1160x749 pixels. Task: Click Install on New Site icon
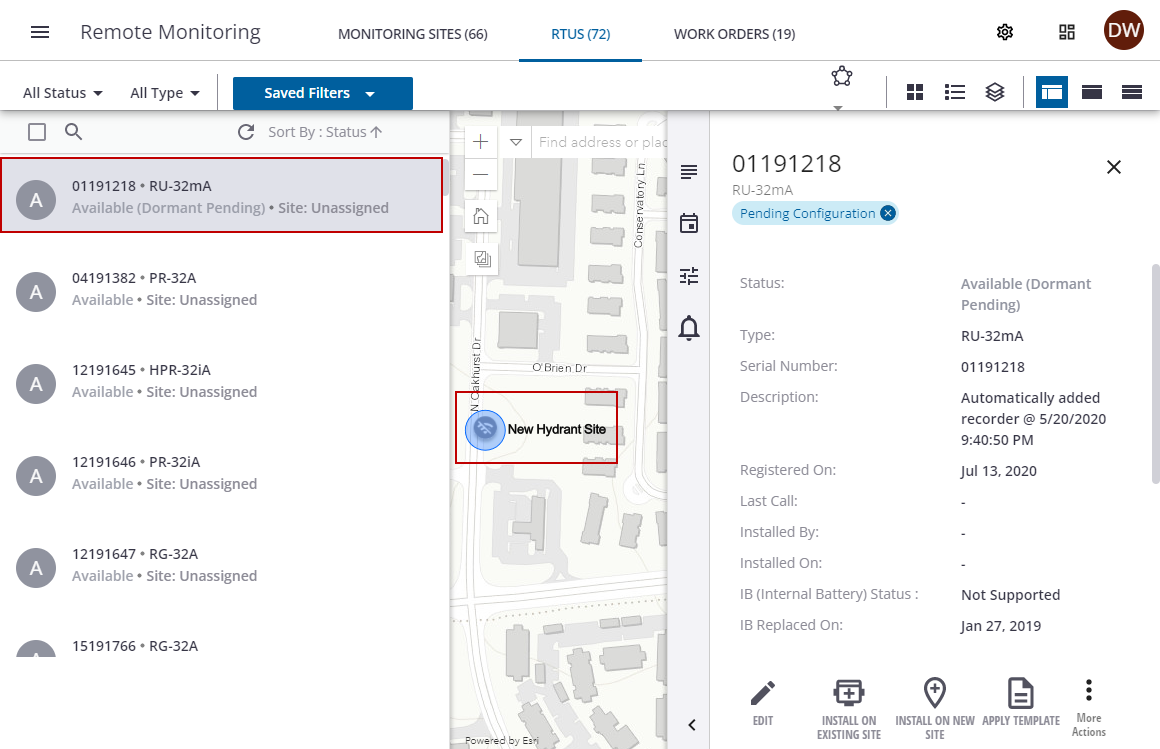934,694
